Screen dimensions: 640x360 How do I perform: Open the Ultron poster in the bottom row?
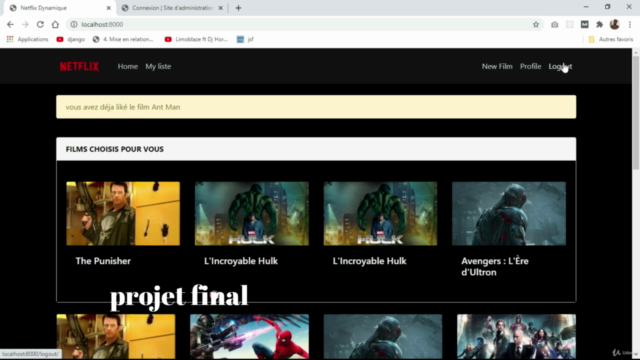(x=383, y=336)
